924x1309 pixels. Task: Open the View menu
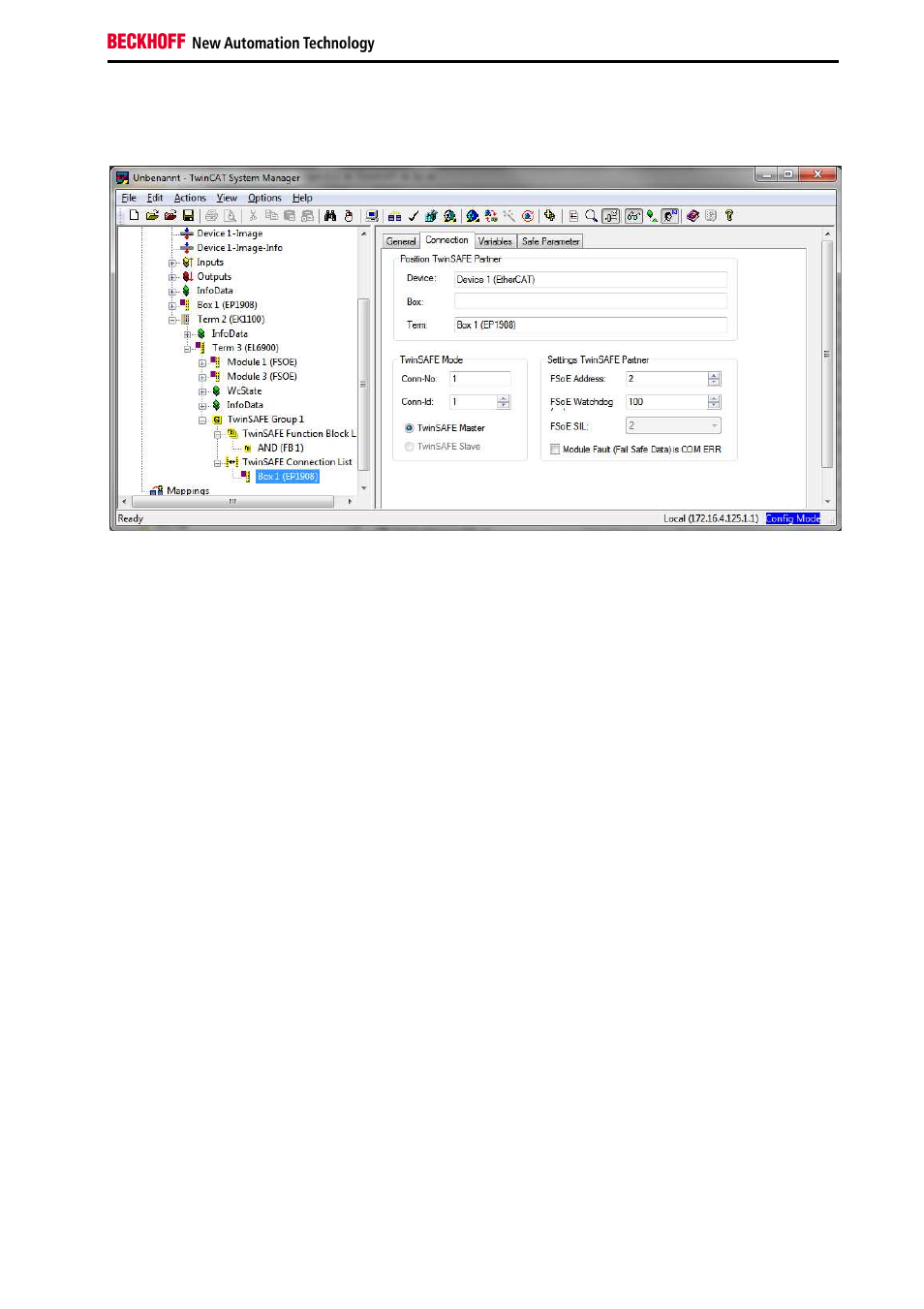tap(227, 198)
